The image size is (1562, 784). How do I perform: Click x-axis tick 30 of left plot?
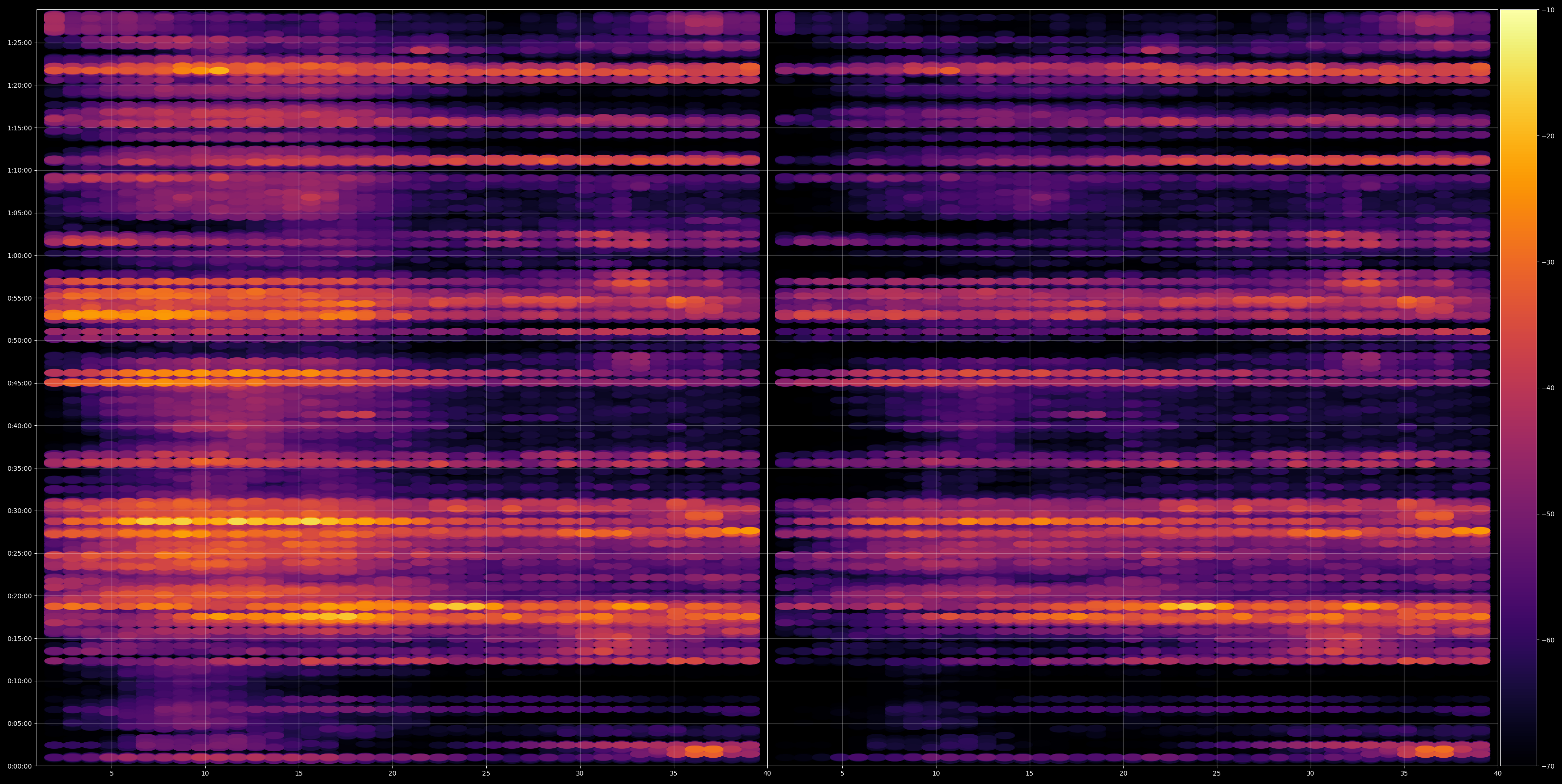pyautogui.click(x=580, y=774)
